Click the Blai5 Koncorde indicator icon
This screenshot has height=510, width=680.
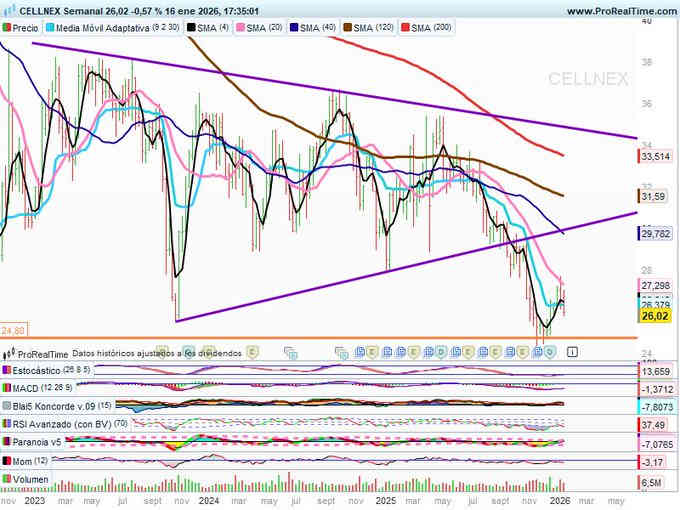[6, 406]
